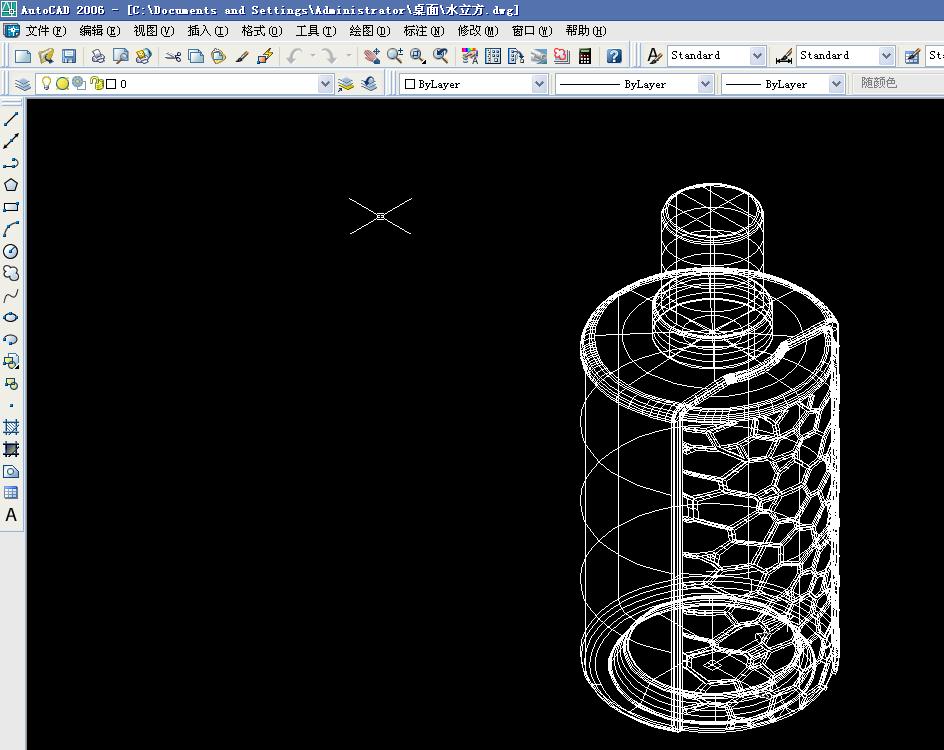Activate the Match Properties brush icon
This screenshot has width=944, height=750.
(x=242, y=56)
